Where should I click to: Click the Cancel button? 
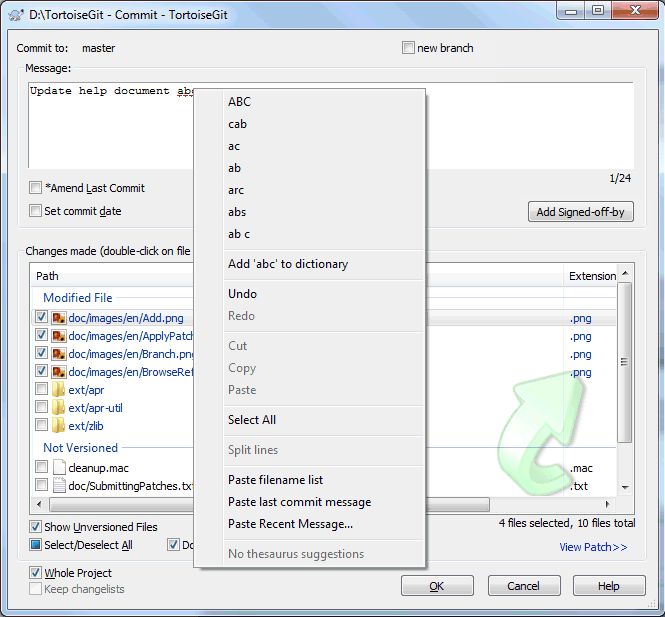point(524,586)
